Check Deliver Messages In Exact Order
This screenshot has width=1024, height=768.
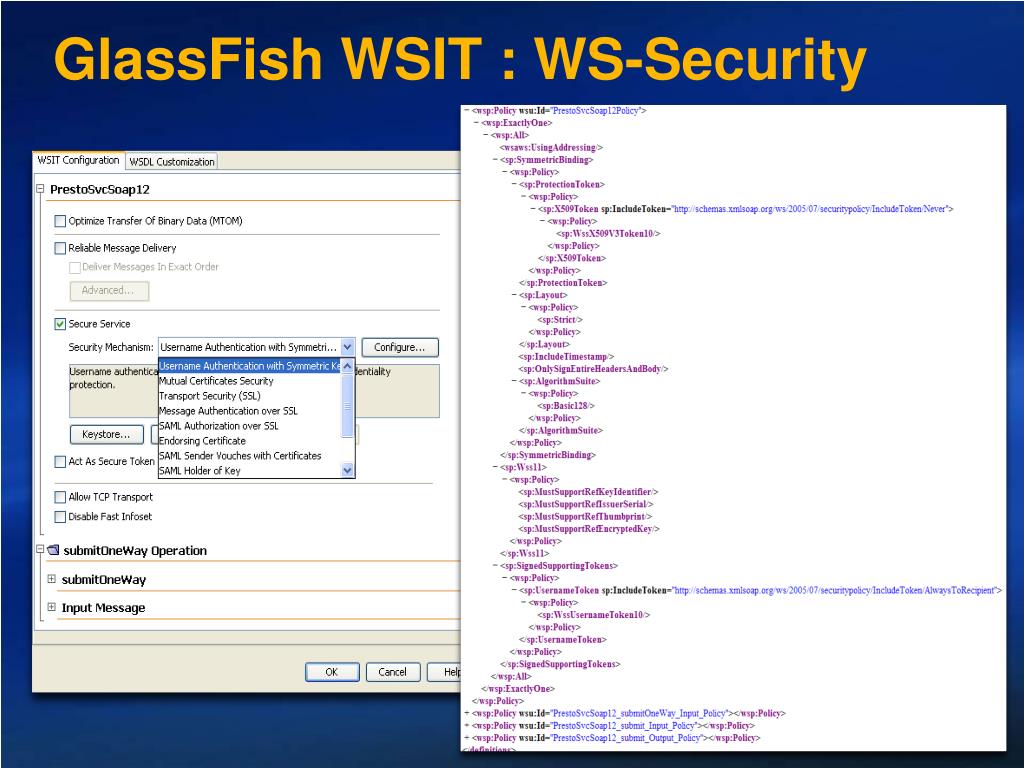pyautogui.click(x=75, y=267)
